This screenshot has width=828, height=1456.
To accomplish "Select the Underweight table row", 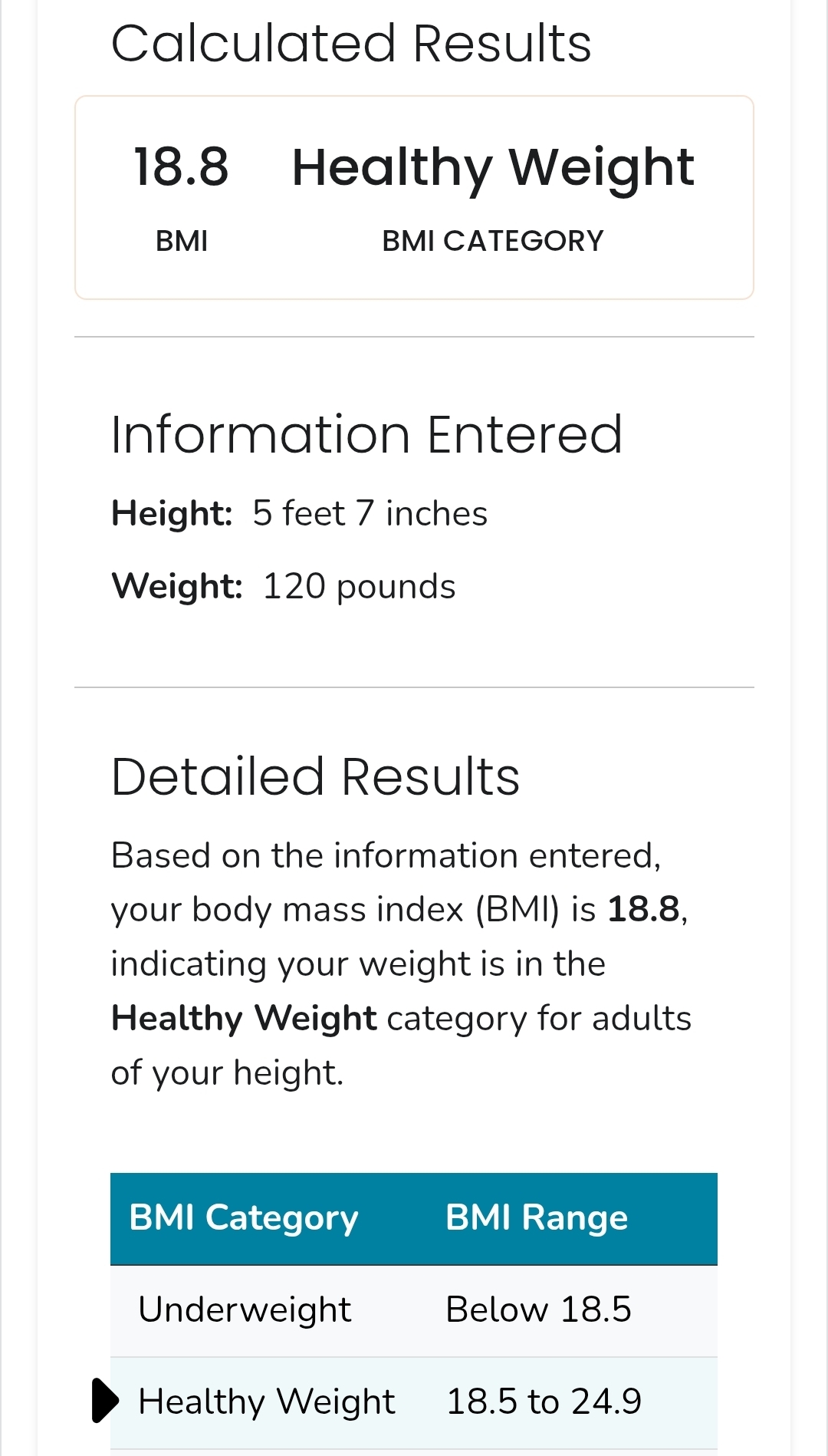I will click(x=414, y=1310).
